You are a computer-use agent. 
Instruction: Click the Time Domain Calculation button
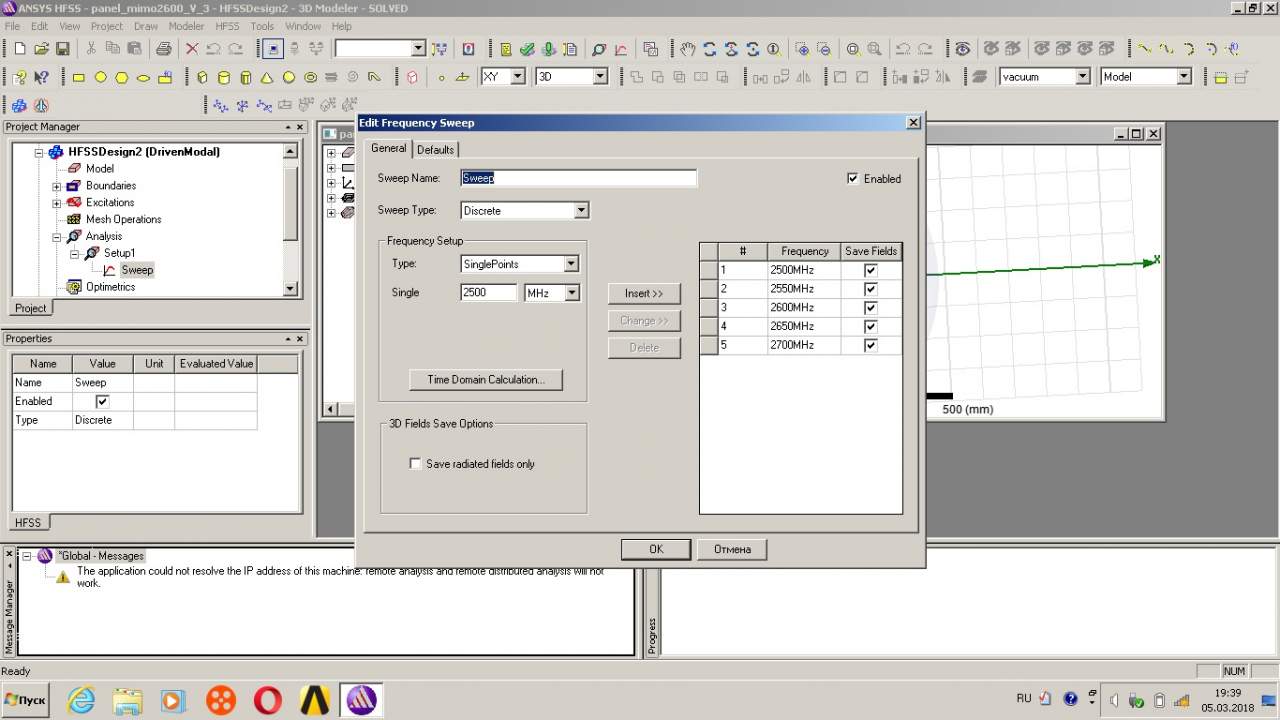[x=485, y=380]
